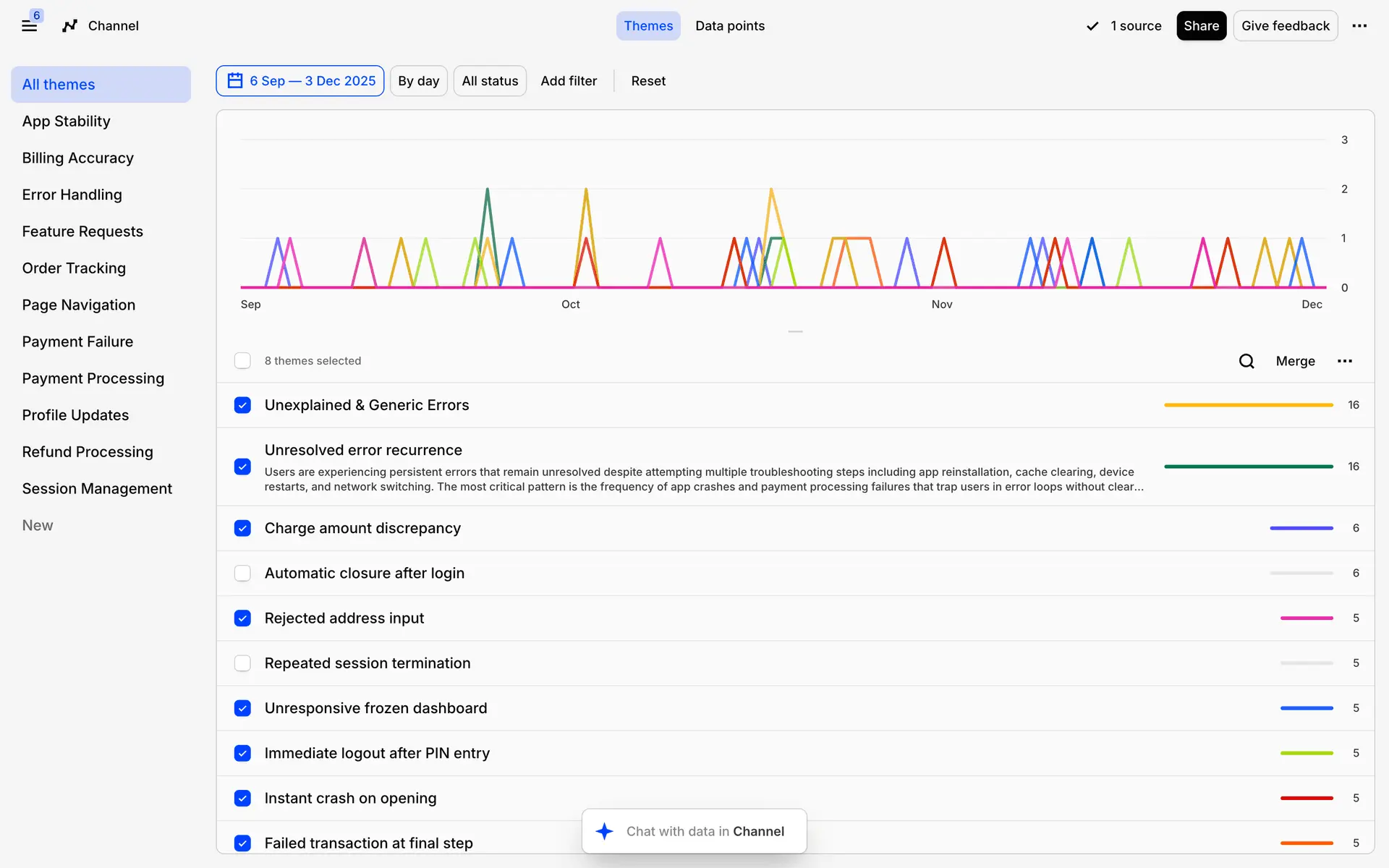Click the Channel logo icon
Image resolution: width=1389 pixels, height=868 pixels.
pyautogui.click(x=69, y=26)
